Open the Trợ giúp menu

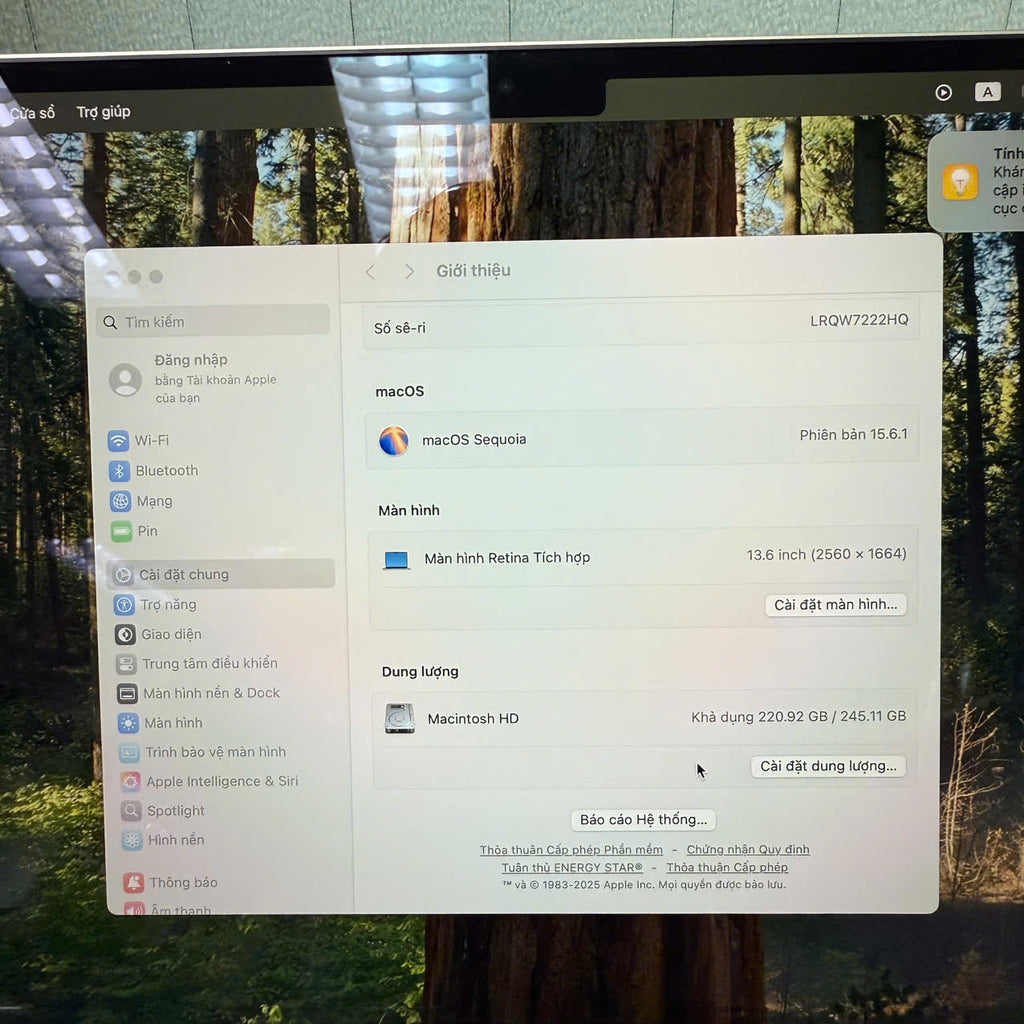[x=103, y=112]
